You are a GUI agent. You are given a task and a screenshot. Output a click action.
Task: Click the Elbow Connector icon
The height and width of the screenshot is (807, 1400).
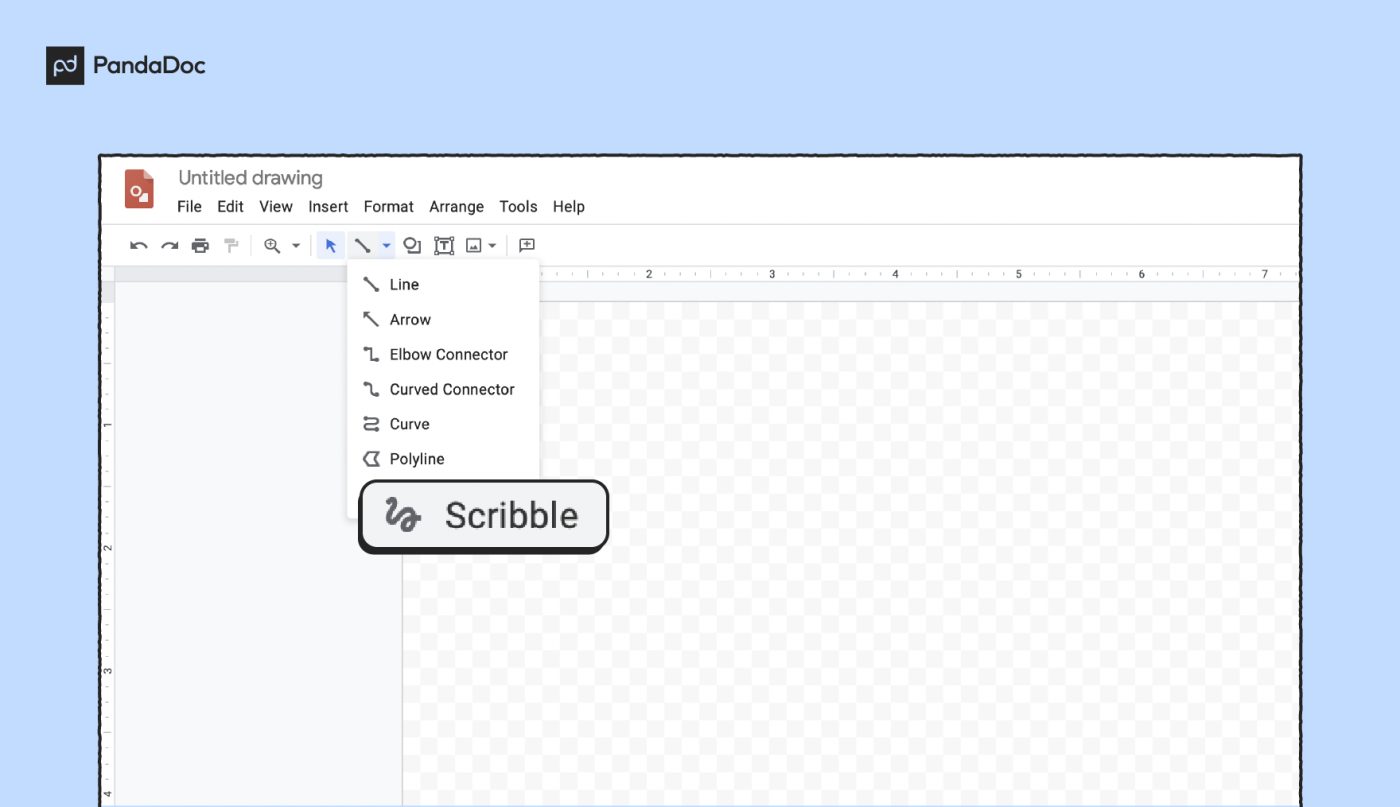tap(371, 355)
